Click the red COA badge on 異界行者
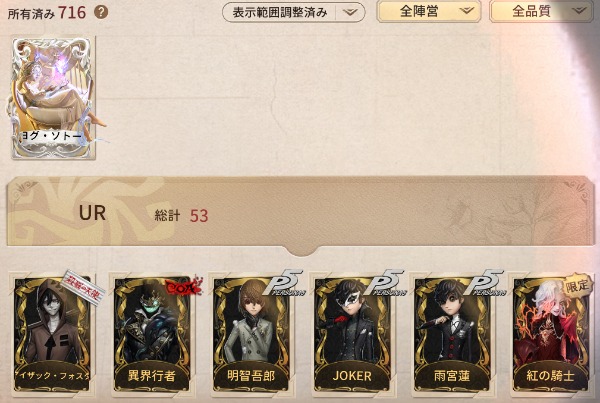The image size is (600, 403). (184, 287)
